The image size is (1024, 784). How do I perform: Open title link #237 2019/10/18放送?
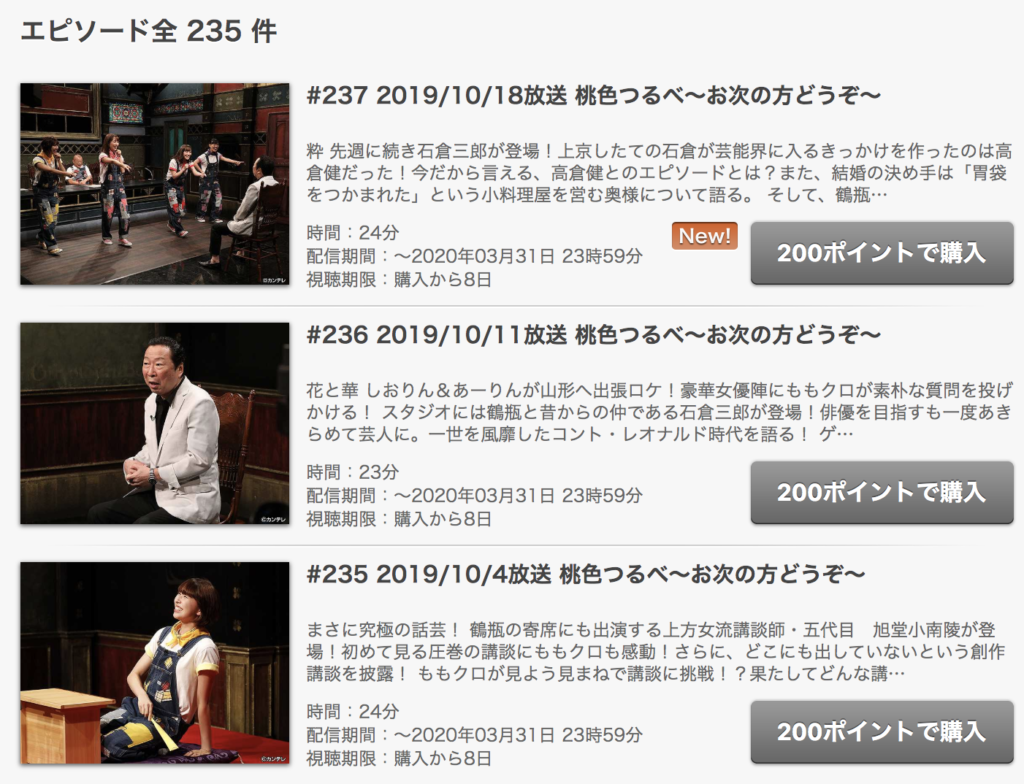coord(594,95)
